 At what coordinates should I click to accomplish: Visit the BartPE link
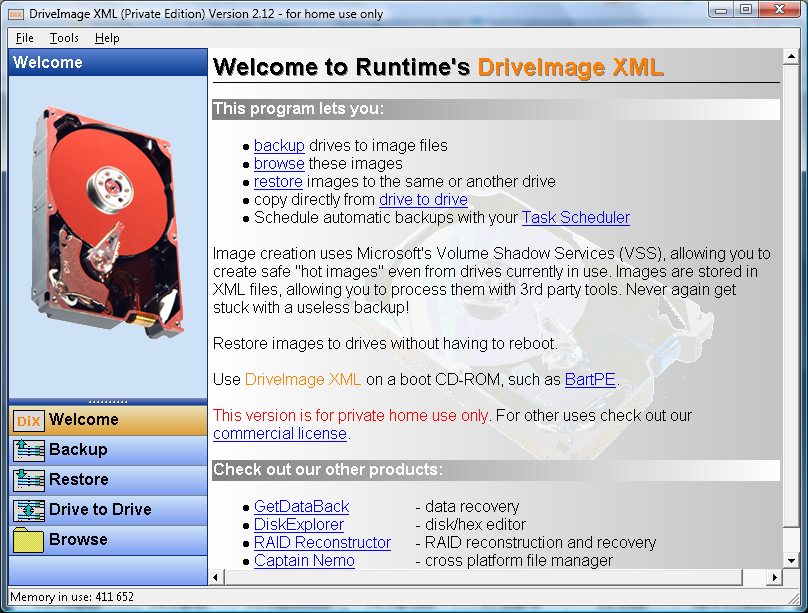590,380
